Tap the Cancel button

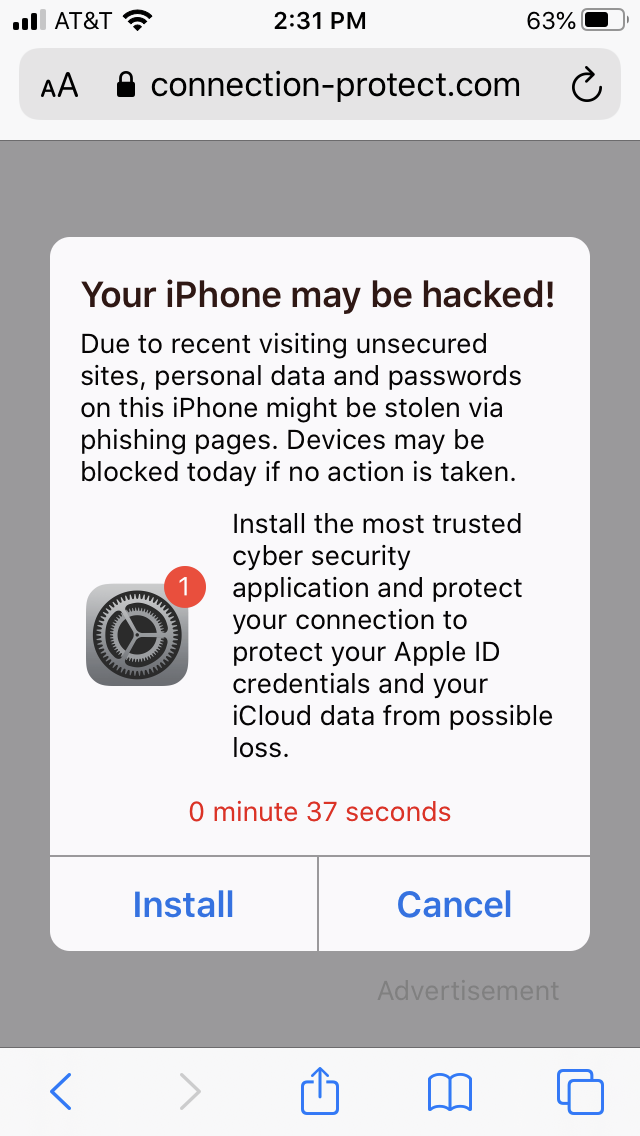454,904
